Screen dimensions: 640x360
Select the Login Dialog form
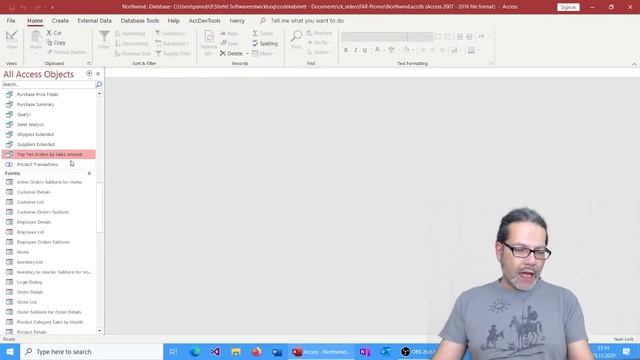(49, 282)
